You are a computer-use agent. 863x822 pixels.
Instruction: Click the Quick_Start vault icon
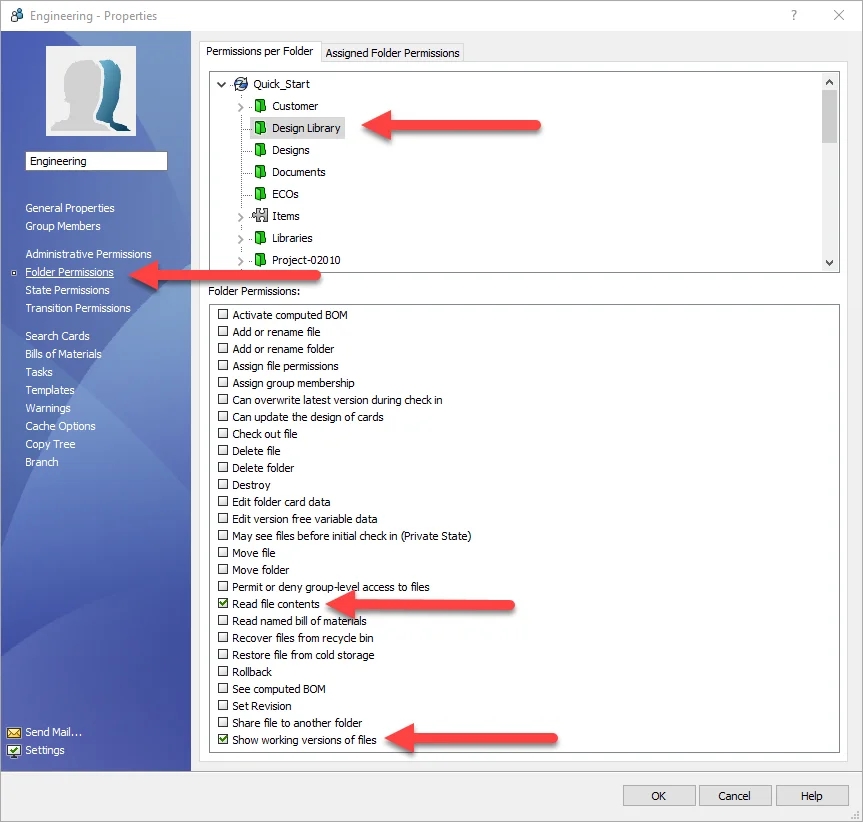coord(241,84)
